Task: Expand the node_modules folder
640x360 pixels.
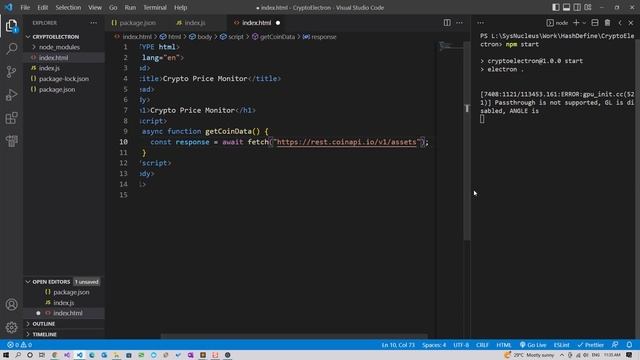Action: 59,47
